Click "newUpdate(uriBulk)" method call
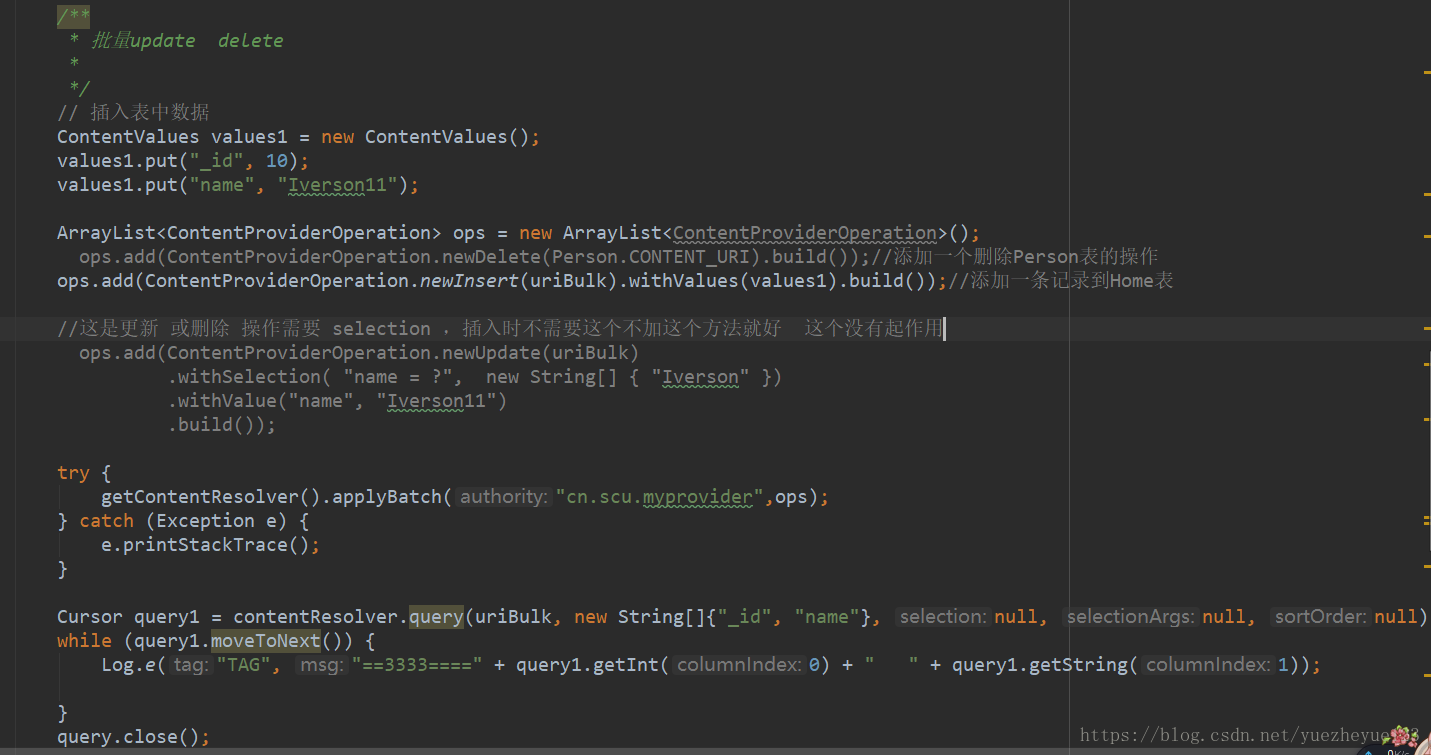This screenshot has height=755, width=1431. tap(541, 353)
